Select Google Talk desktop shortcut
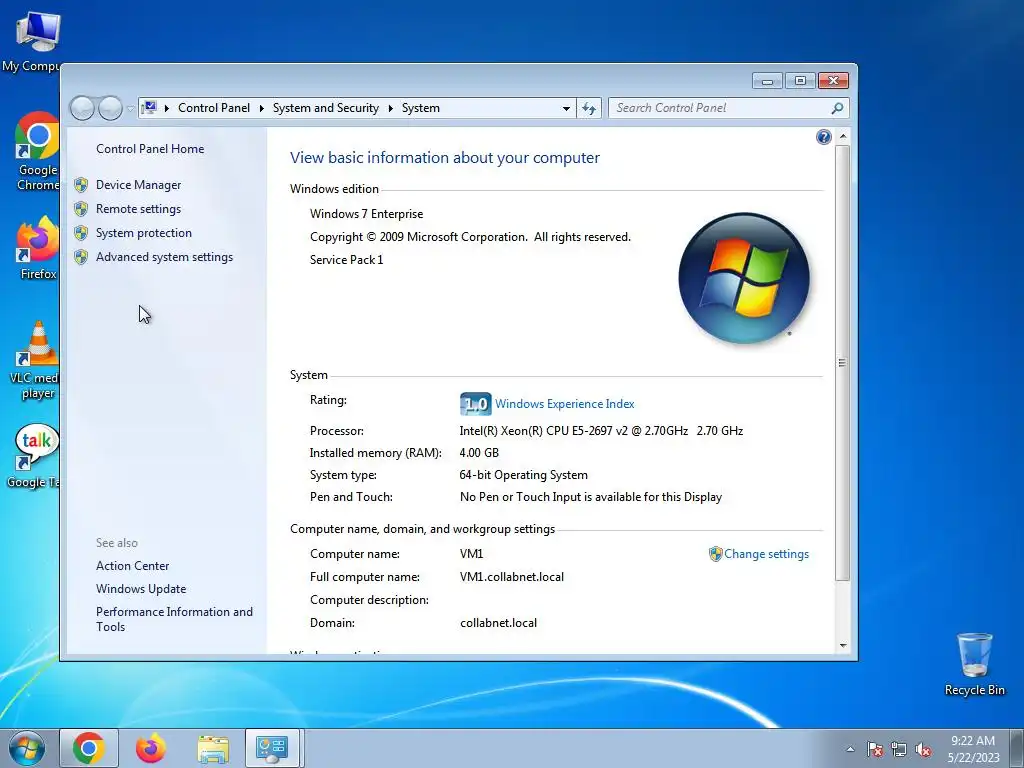The image size is (1024, 768). click(33, 456)
